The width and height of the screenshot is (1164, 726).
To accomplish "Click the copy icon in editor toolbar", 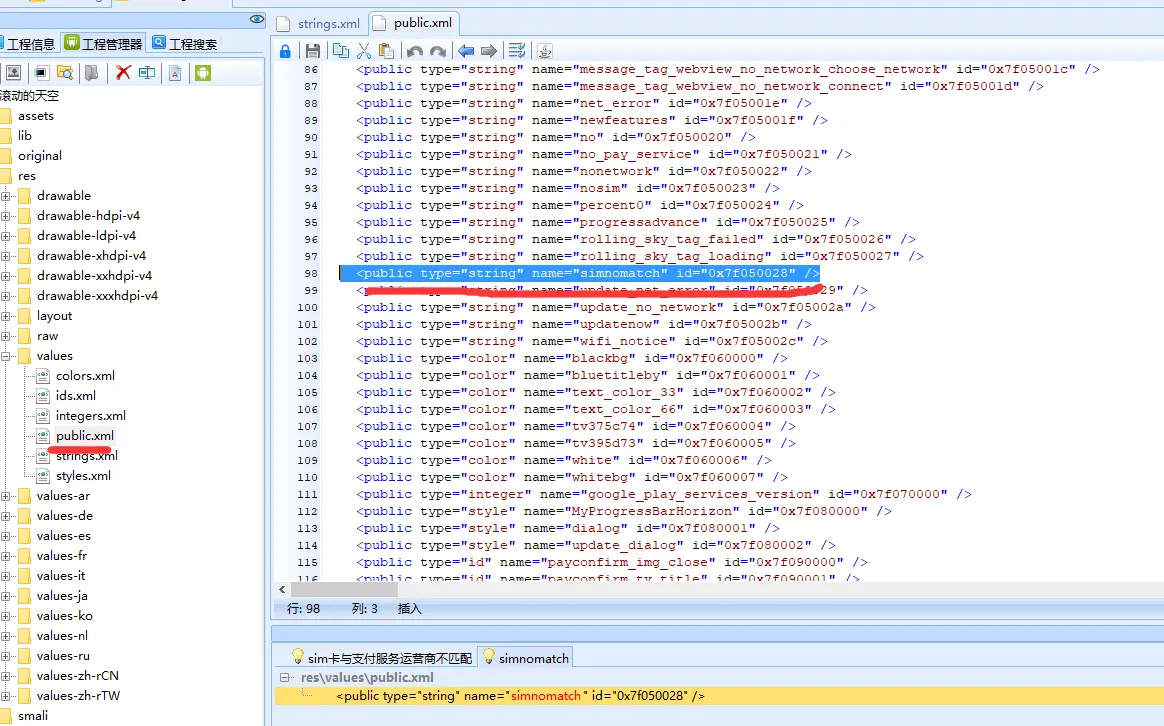I will (x=341, y=50).
